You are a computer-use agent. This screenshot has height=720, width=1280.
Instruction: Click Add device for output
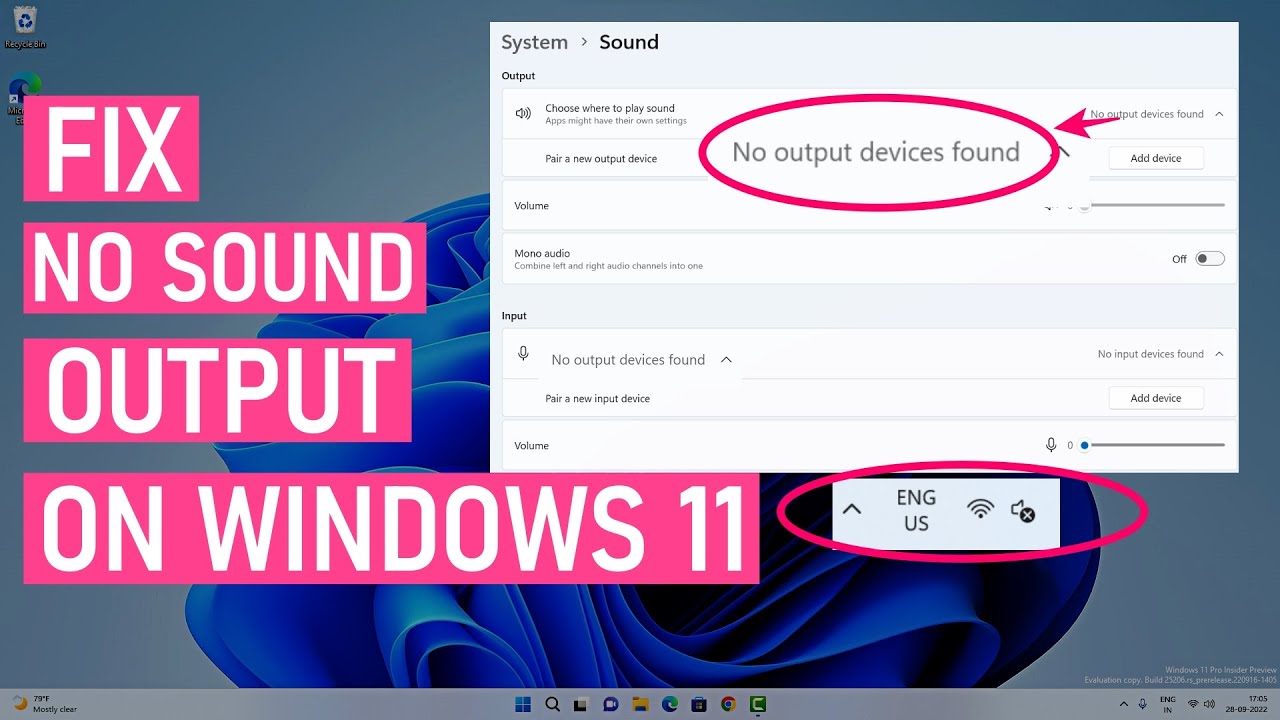pos(1156,158)
